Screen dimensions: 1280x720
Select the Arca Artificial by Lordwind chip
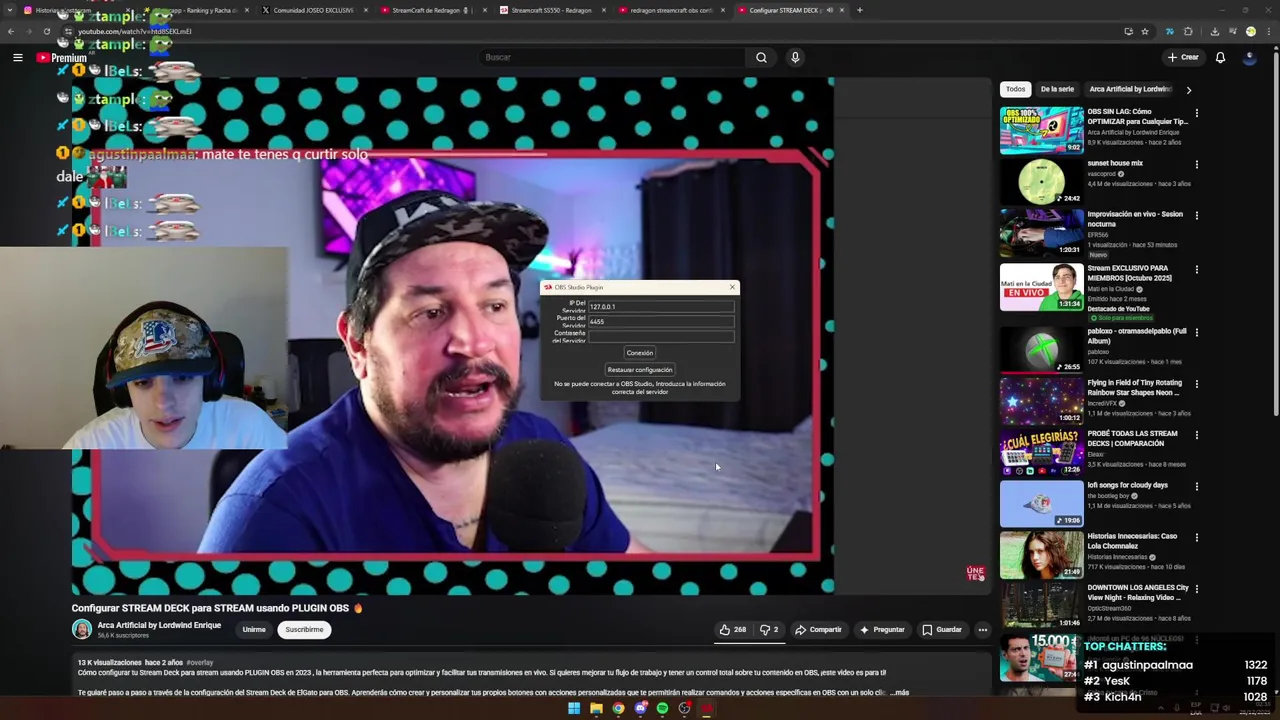point(1130,89)
